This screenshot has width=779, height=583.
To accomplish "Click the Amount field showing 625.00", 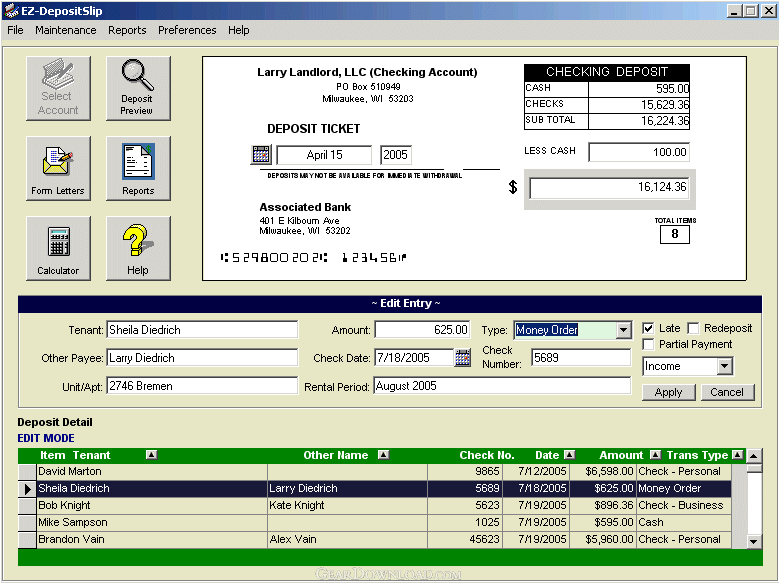I will (422, 330).
